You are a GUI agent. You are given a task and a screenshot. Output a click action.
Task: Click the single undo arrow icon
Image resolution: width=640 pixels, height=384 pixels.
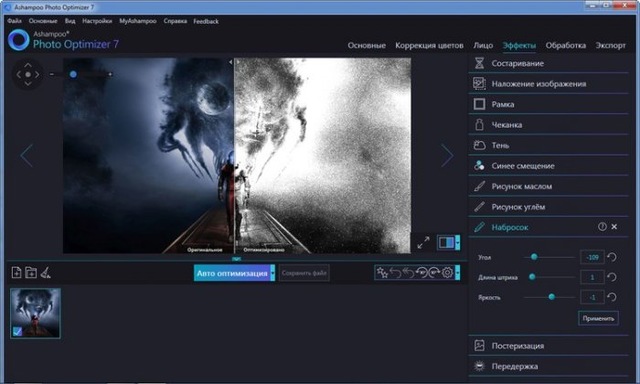pyautogui.click(x=396, y=272)
